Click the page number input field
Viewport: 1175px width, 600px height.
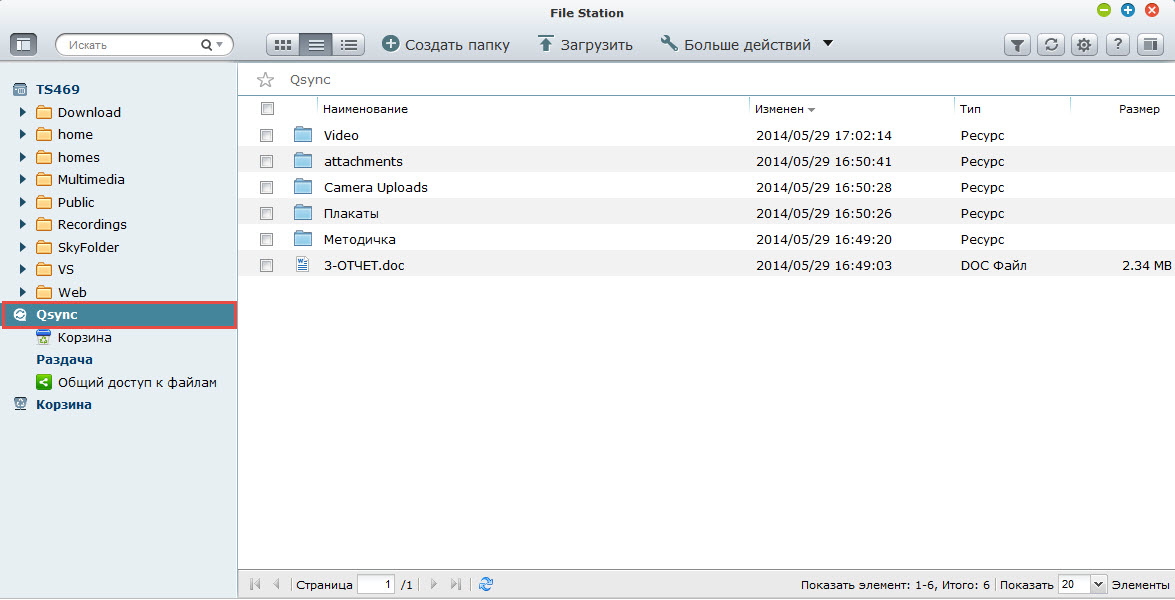(x=376, y=584)
